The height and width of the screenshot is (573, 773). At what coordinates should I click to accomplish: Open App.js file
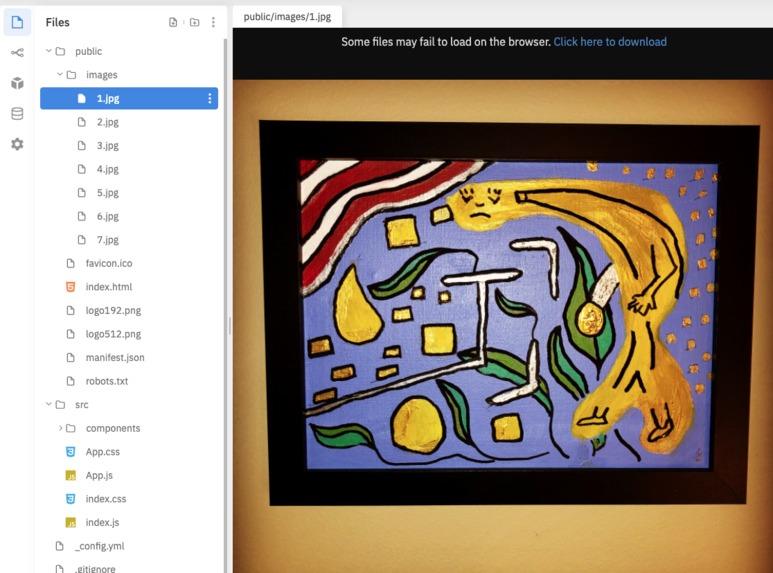[x=99, y=475]
